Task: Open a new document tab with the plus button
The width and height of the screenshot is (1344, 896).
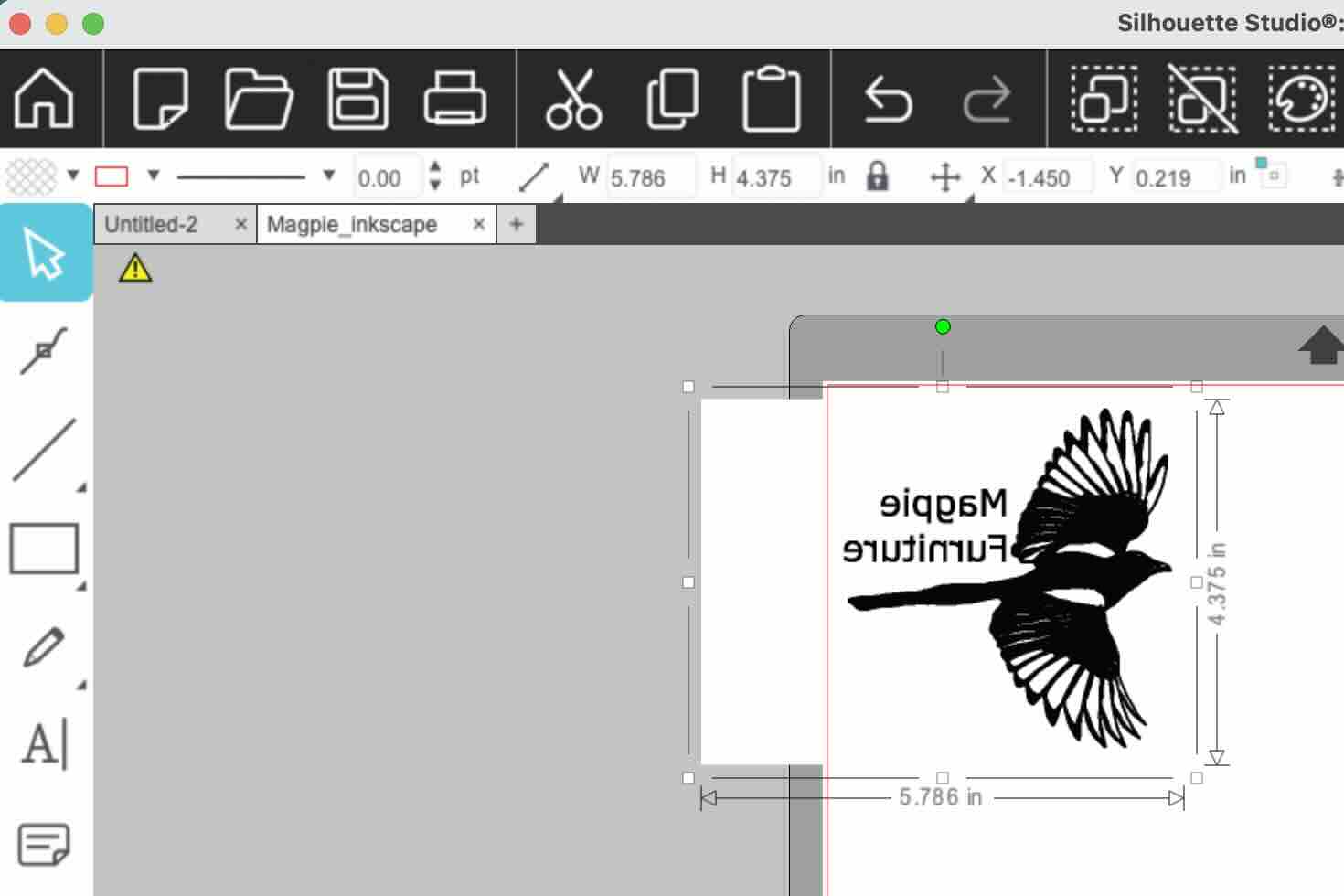Action: coord(517,224)
